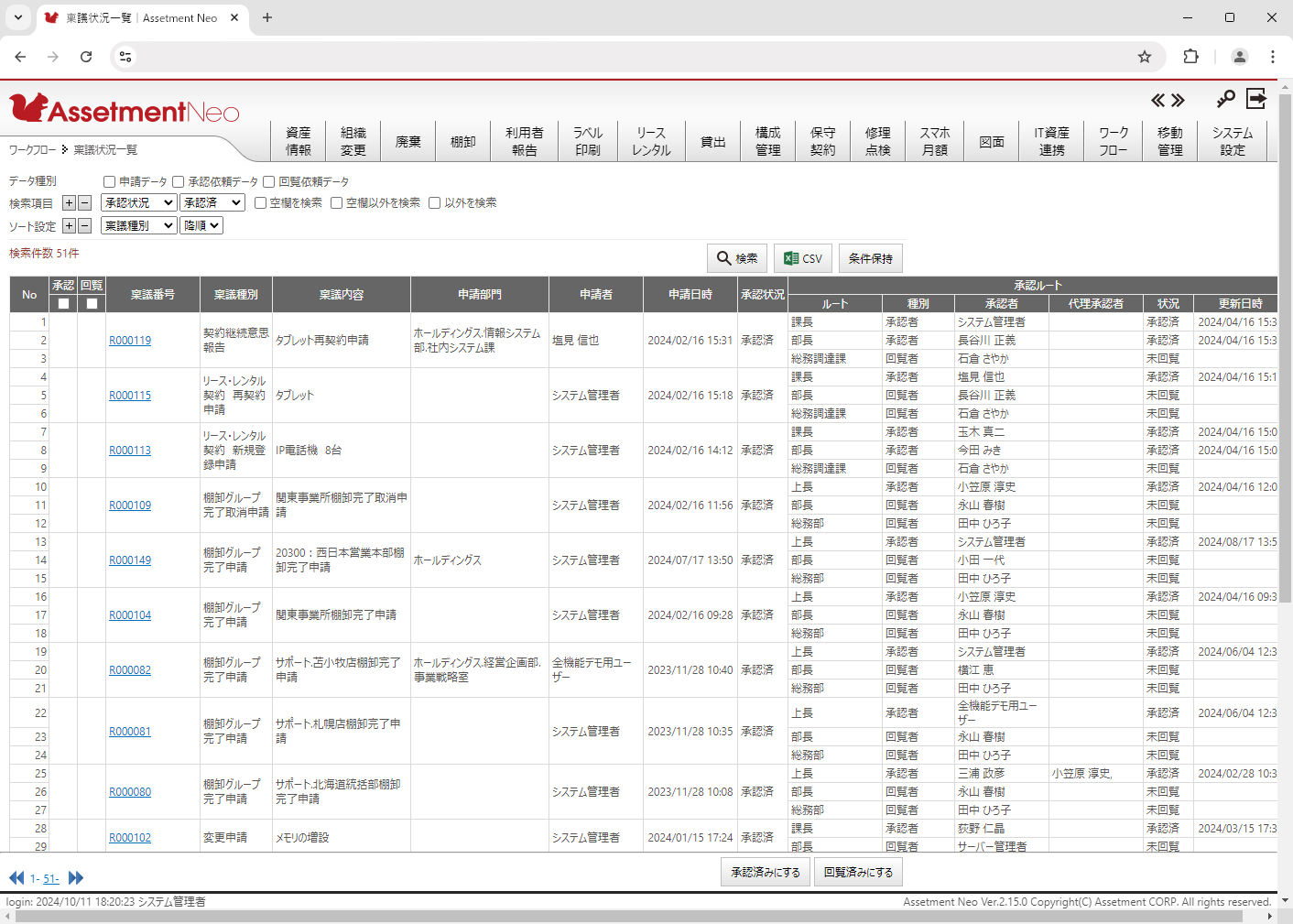Click the key icon to change password
Viewport: 1293px width, 924px height.
coord(1225,99)
